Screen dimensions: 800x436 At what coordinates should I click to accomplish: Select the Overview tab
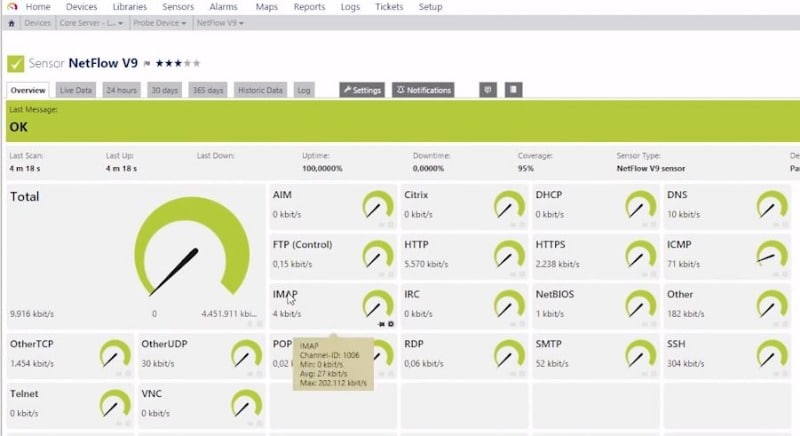tap(28, 90)
